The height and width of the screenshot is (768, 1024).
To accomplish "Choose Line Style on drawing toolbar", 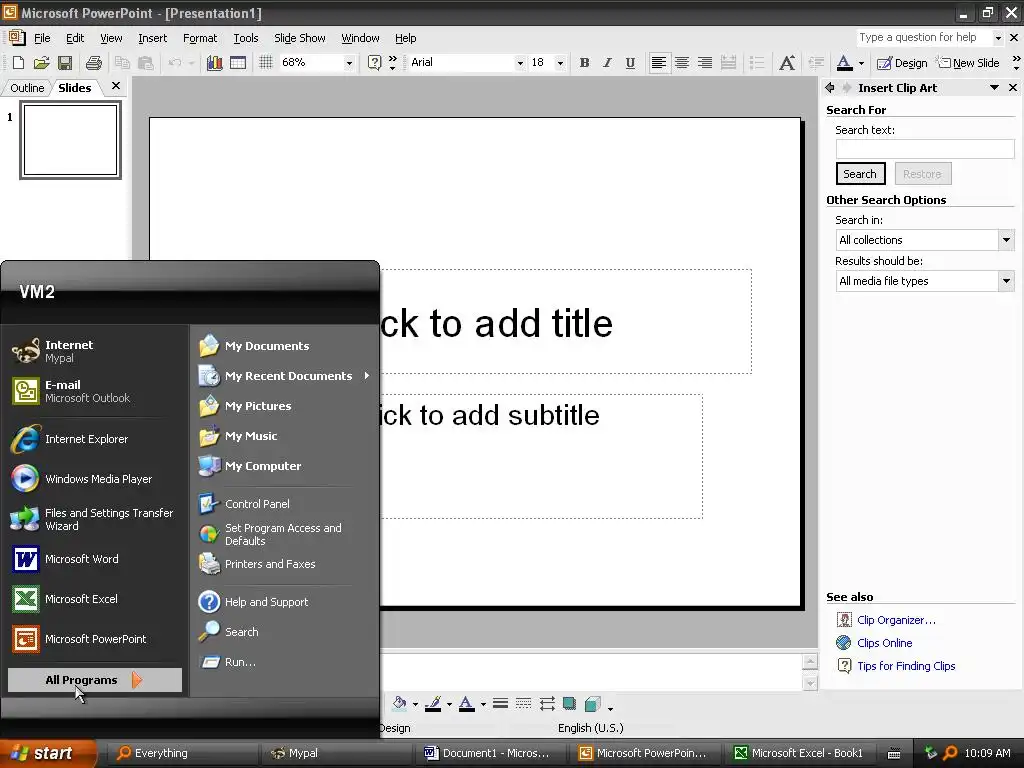I will point(500,703).
